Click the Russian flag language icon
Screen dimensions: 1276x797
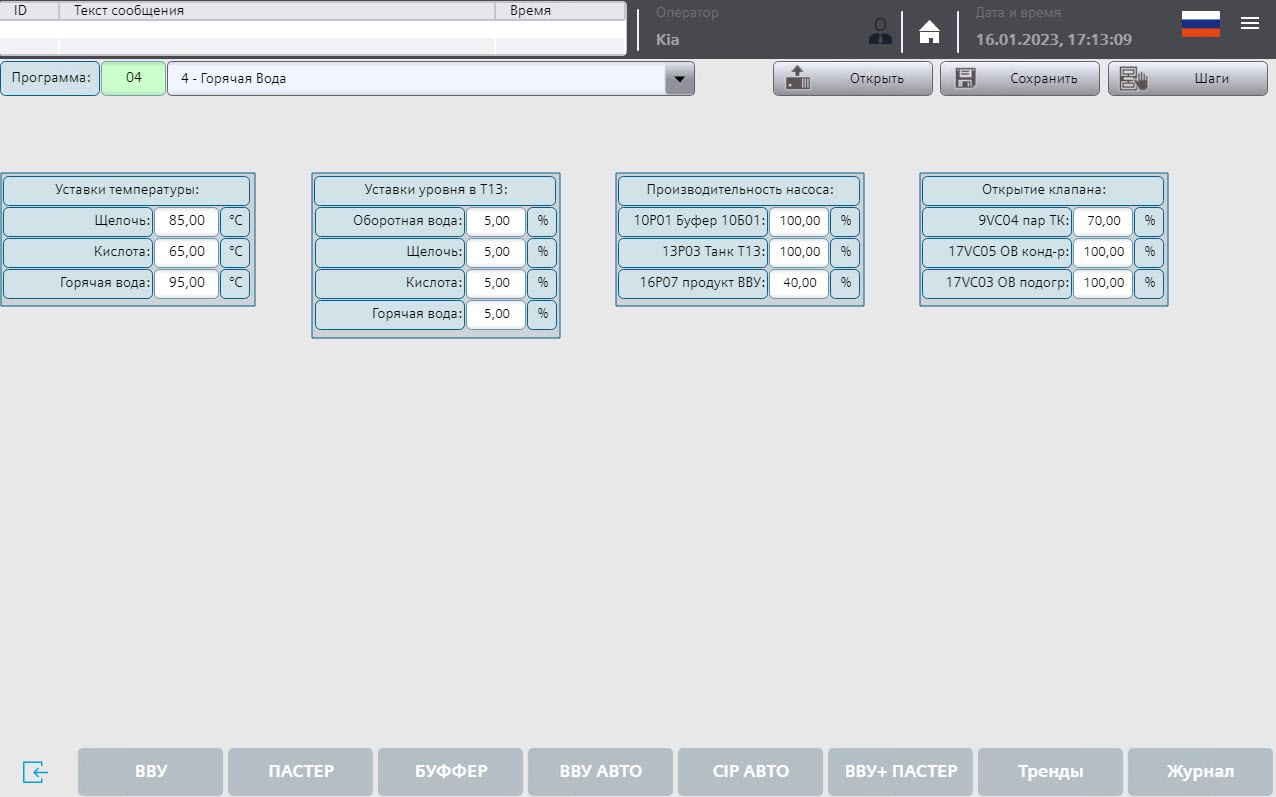coord(1200,24)
